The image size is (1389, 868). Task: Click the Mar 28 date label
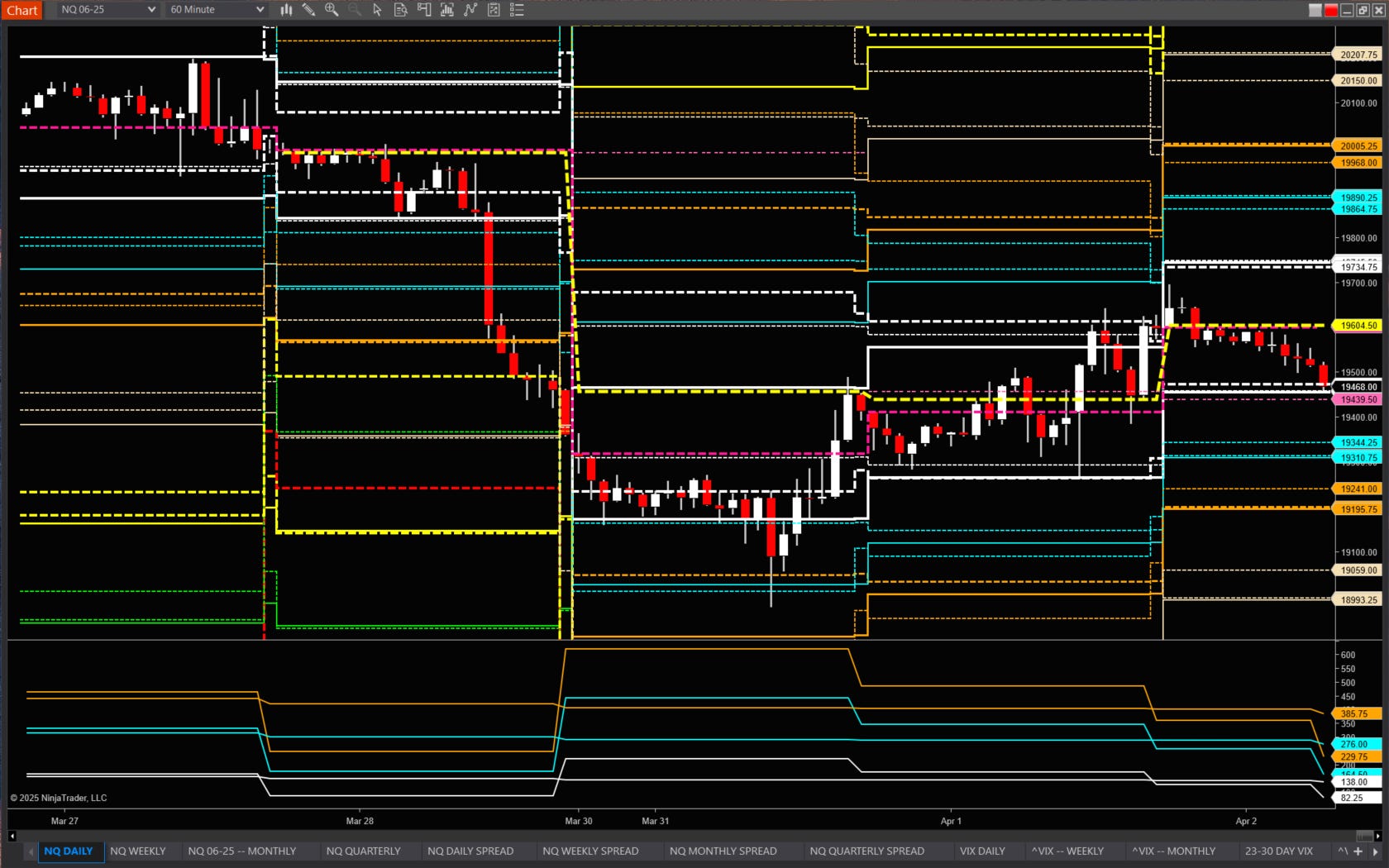[x=360, y=821]
